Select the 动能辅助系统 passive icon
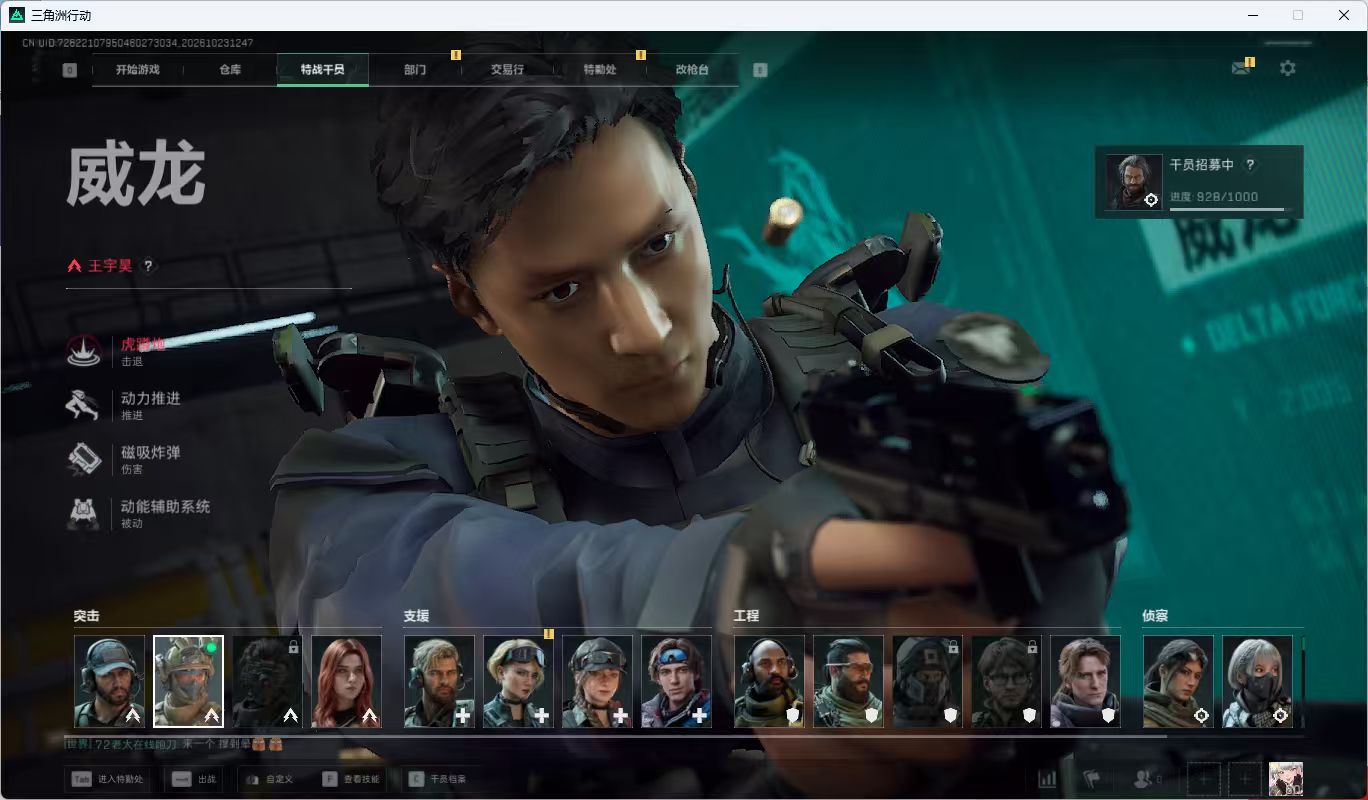The width and height of the screenshot is (1368, 800). pyautogui.click(x=83, y=513)
